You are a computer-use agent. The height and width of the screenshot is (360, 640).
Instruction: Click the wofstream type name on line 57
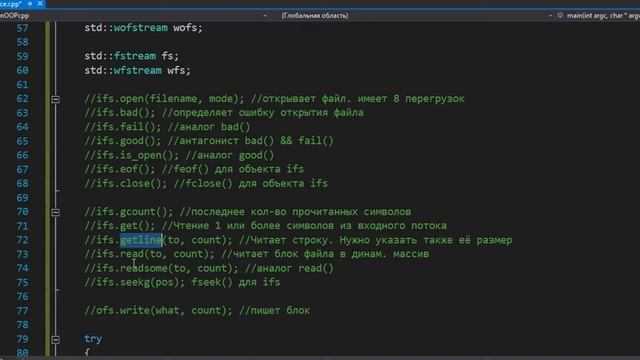click(x=141, y=28)
